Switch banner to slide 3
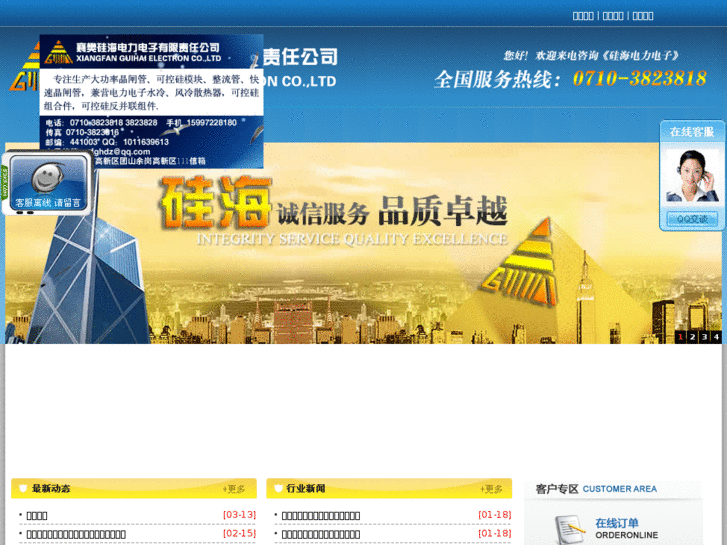The height and width of the screenshot is (545, 727). 704,337
